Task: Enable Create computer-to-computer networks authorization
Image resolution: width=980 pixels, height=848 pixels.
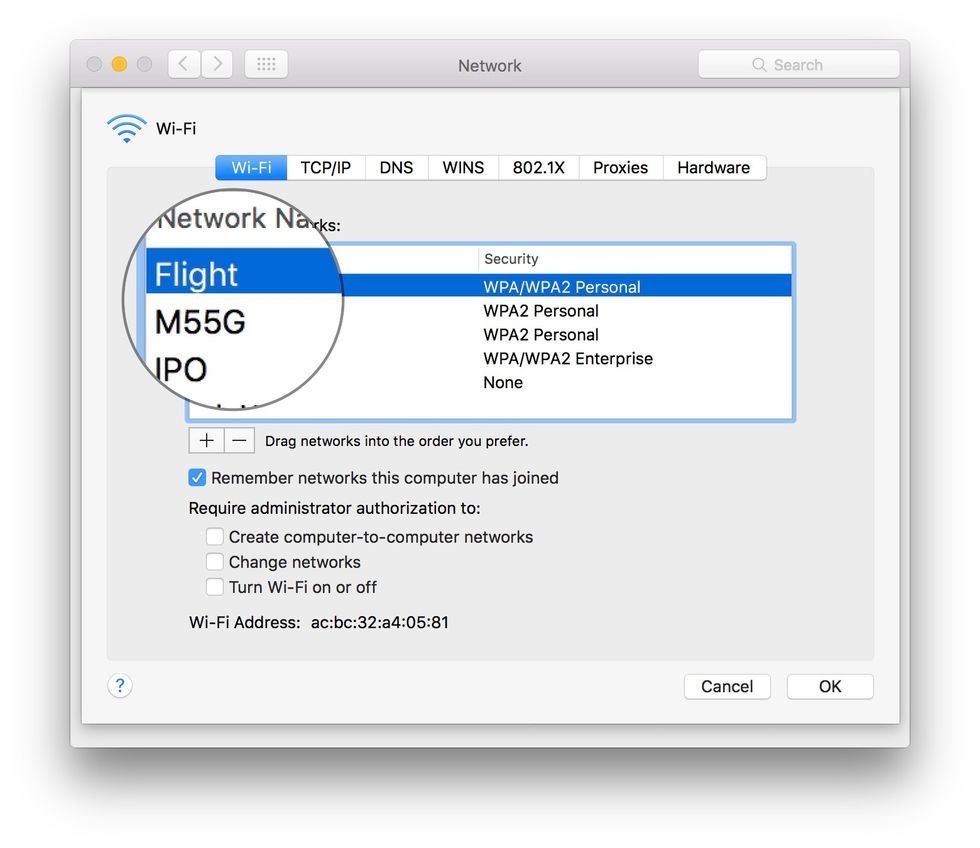Action: pos(215,536)
